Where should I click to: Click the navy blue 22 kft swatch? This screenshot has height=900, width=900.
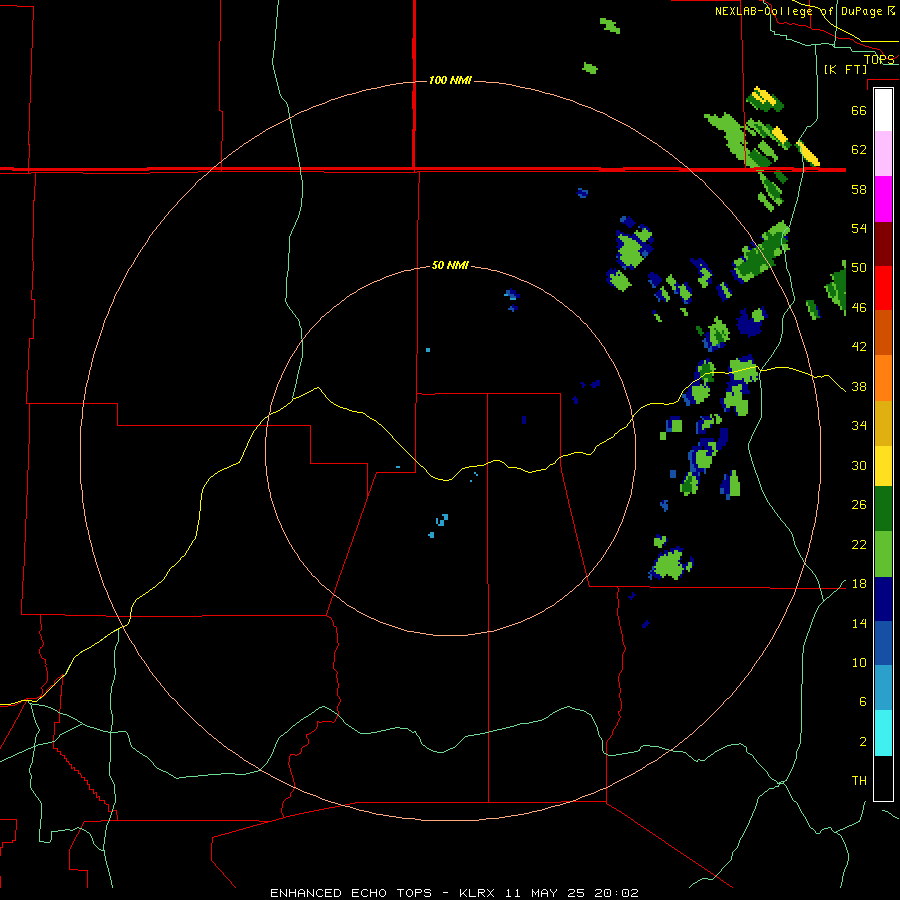tap(883, 599)
